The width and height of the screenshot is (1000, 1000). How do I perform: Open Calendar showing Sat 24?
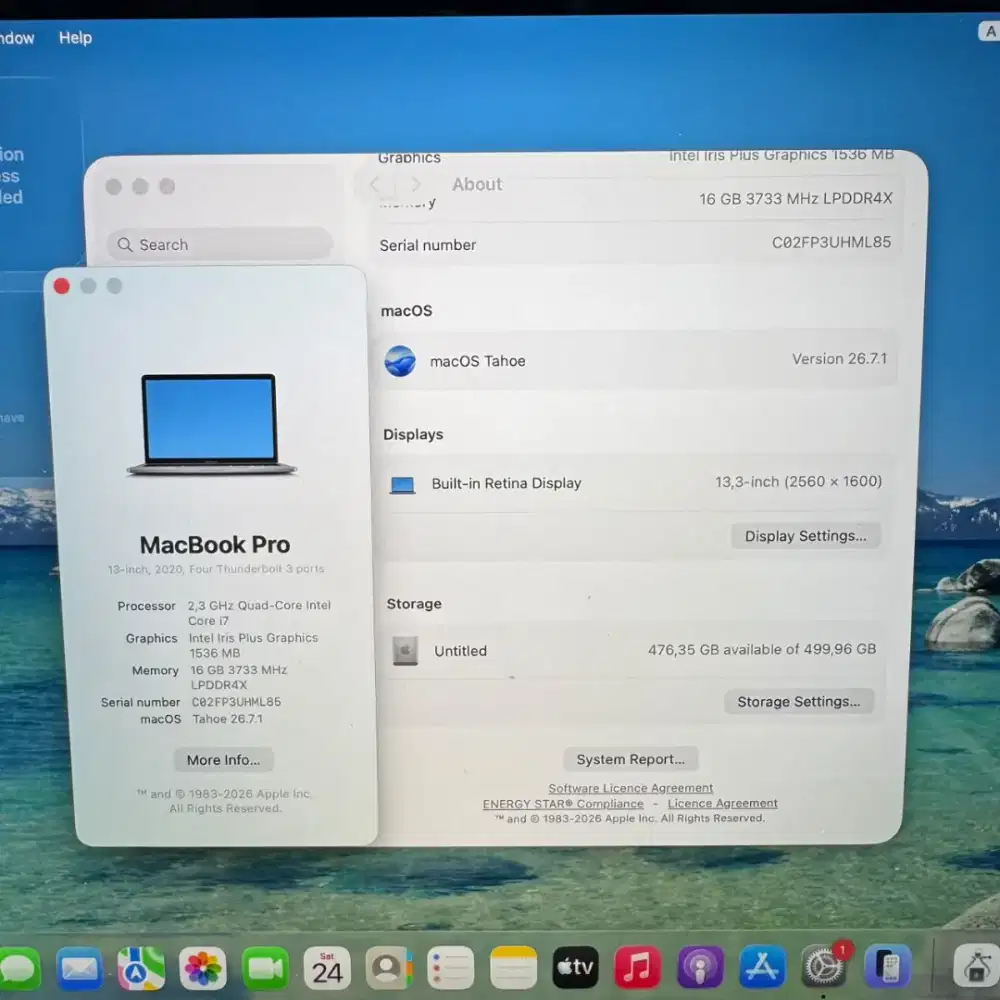327,969
